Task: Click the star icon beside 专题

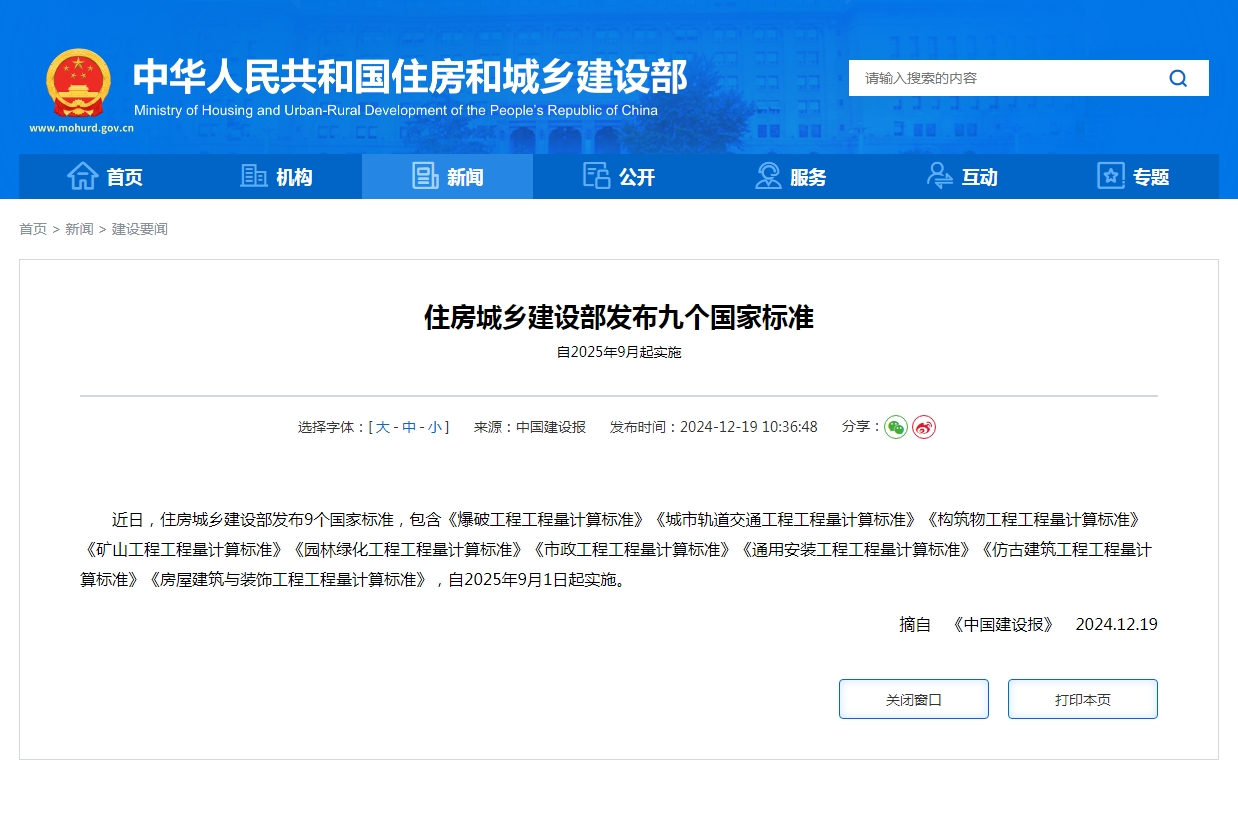Action: click(1110, 176)
